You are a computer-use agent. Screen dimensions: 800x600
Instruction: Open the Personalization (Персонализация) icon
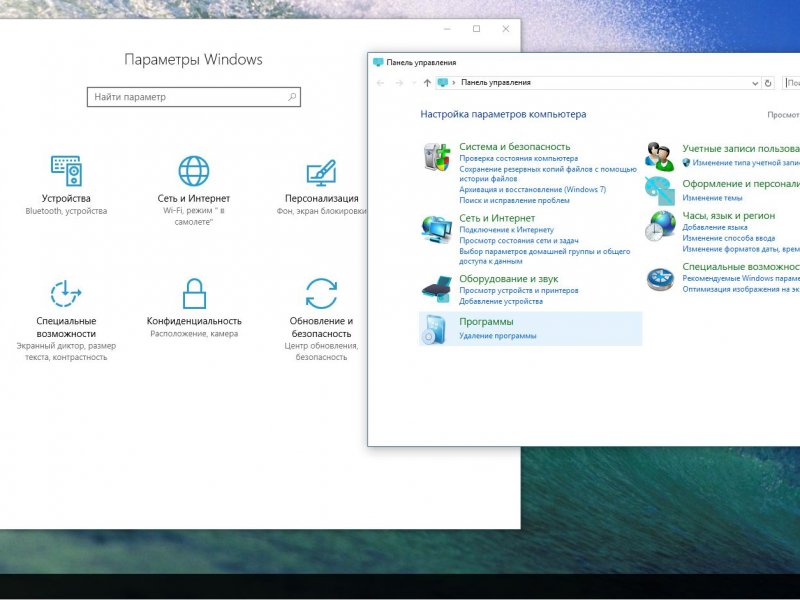321,172
